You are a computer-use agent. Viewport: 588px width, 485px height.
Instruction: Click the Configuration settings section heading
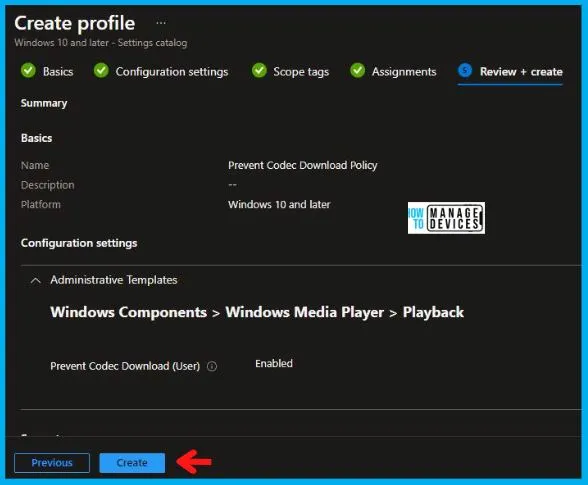pos(79,243)
